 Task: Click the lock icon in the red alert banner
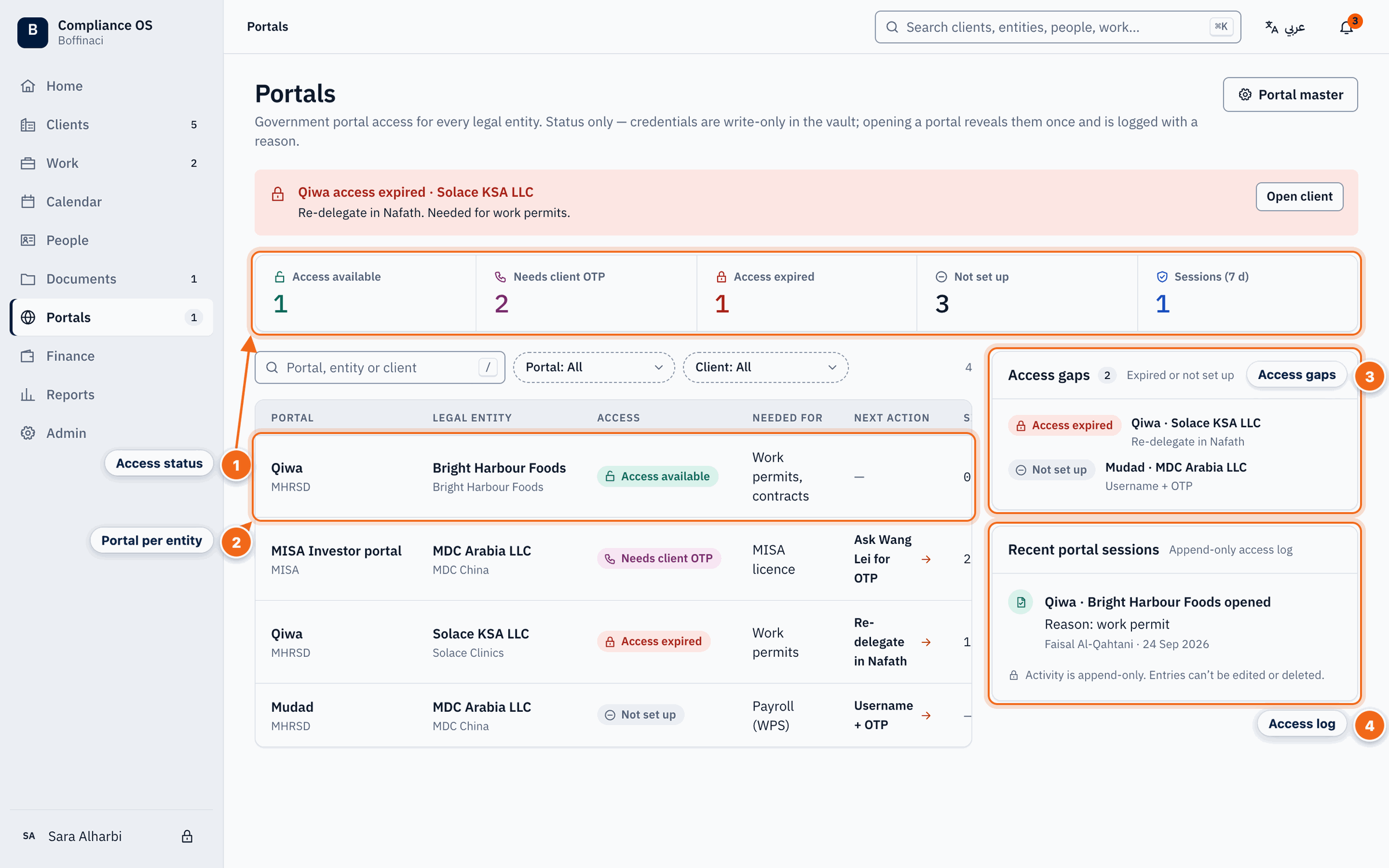point(278,194)
